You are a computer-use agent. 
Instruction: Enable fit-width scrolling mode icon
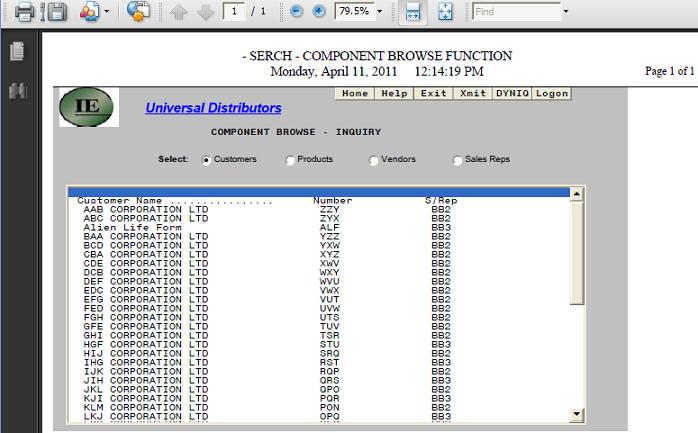coord(411,12)
